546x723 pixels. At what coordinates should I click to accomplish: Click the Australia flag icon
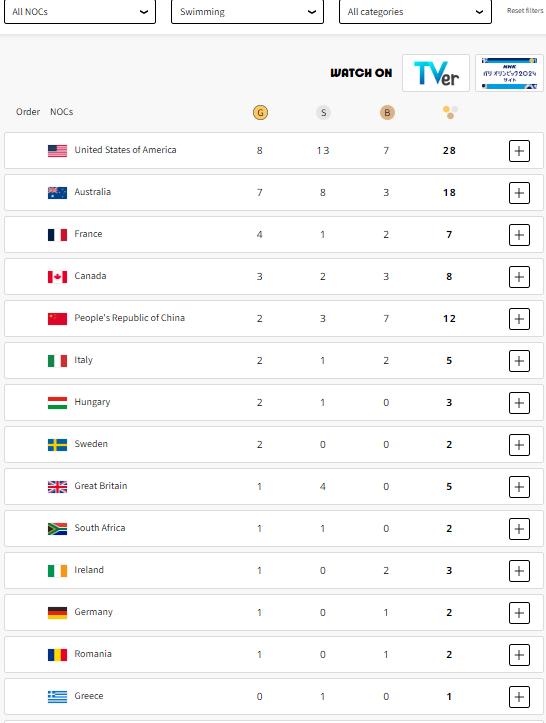coord(57,193)
